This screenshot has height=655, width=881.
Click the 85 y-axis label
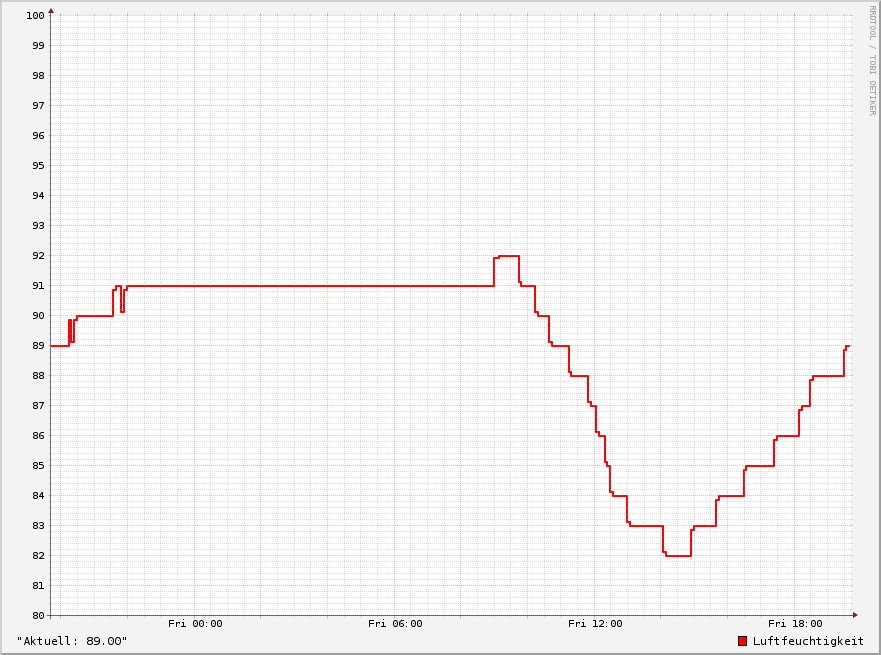pos(38,466)
